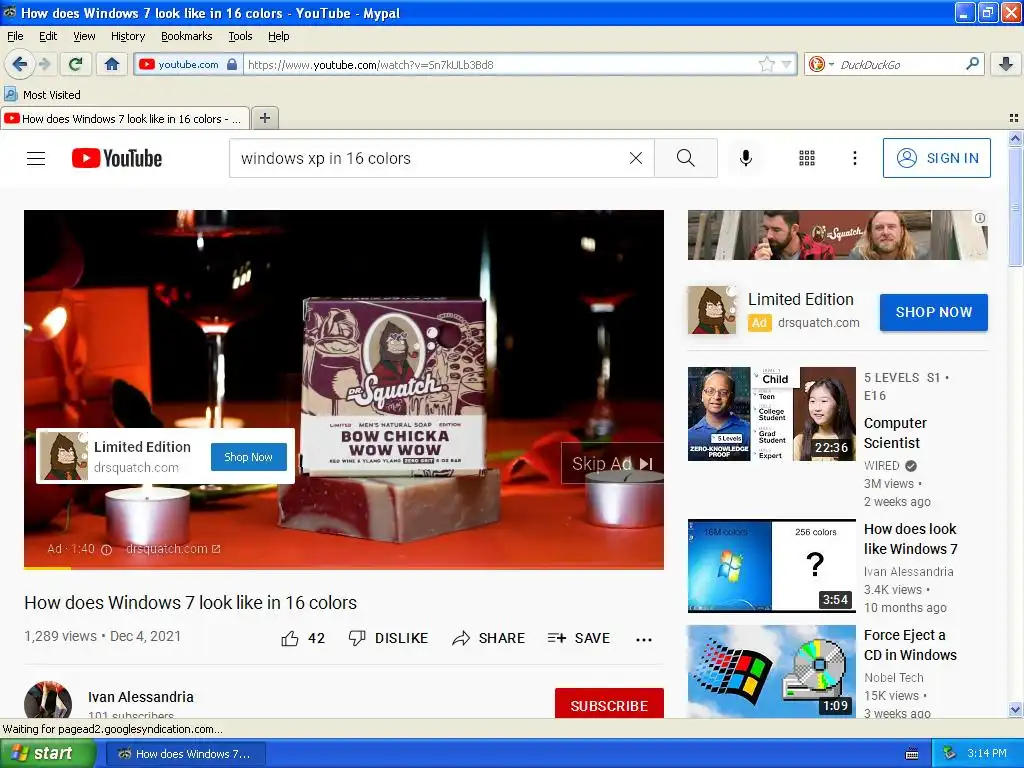Click the SHARE button

[488, 638]
